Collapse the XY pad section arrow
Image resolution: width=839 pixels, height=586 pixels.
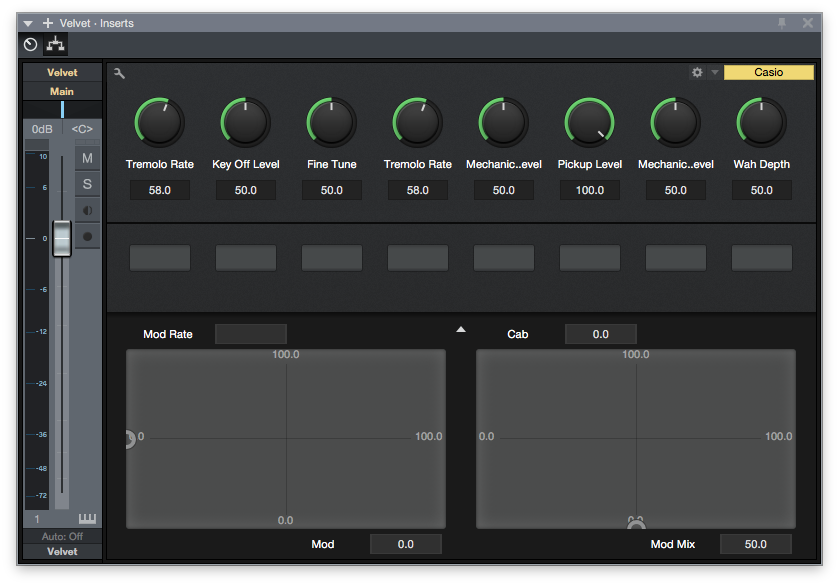[x=461, y=329]
